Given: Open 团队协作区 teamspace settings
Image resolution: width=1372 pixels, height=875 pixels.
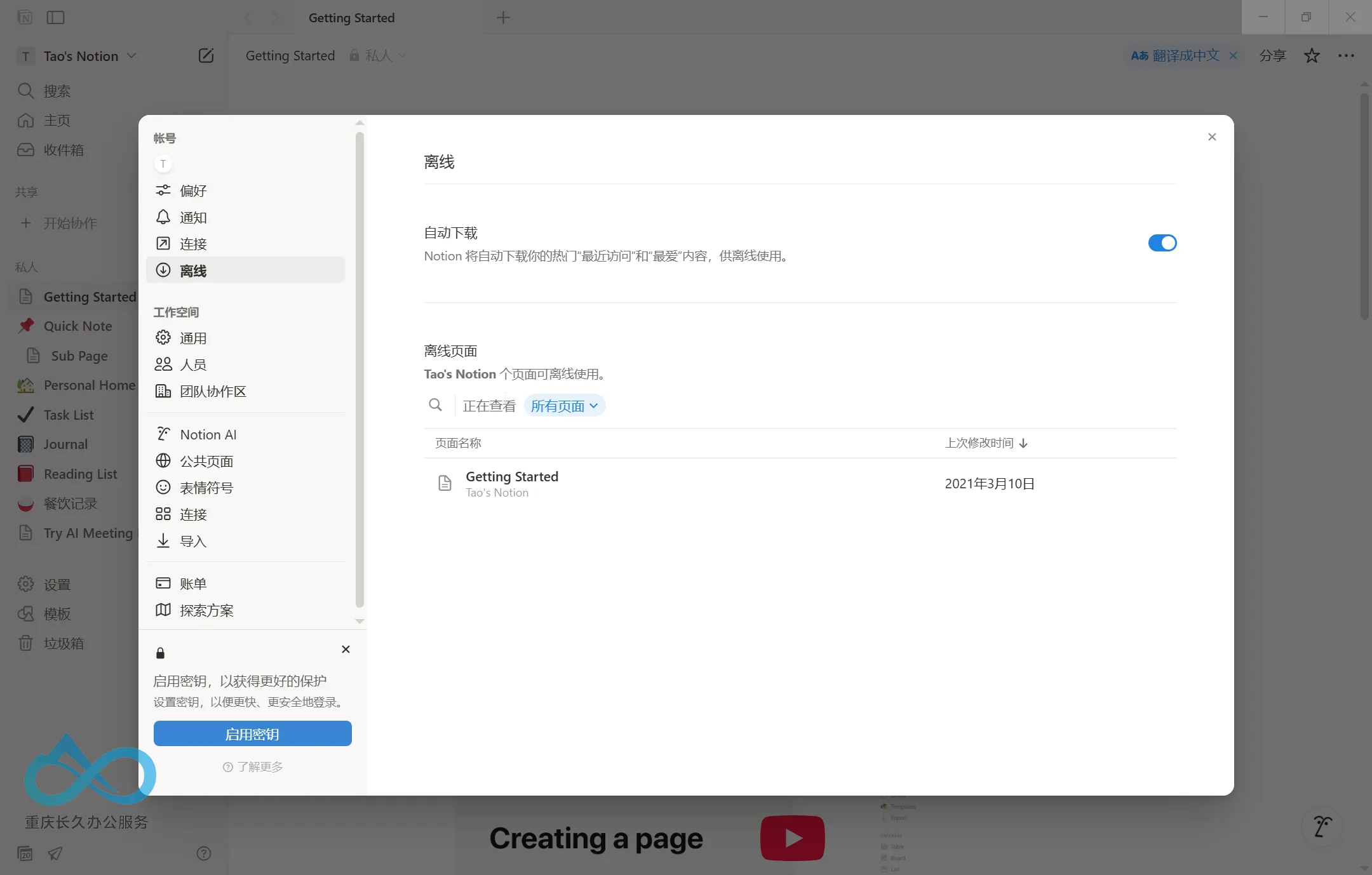Looking at the screenshot, I should tap(245, 391).
